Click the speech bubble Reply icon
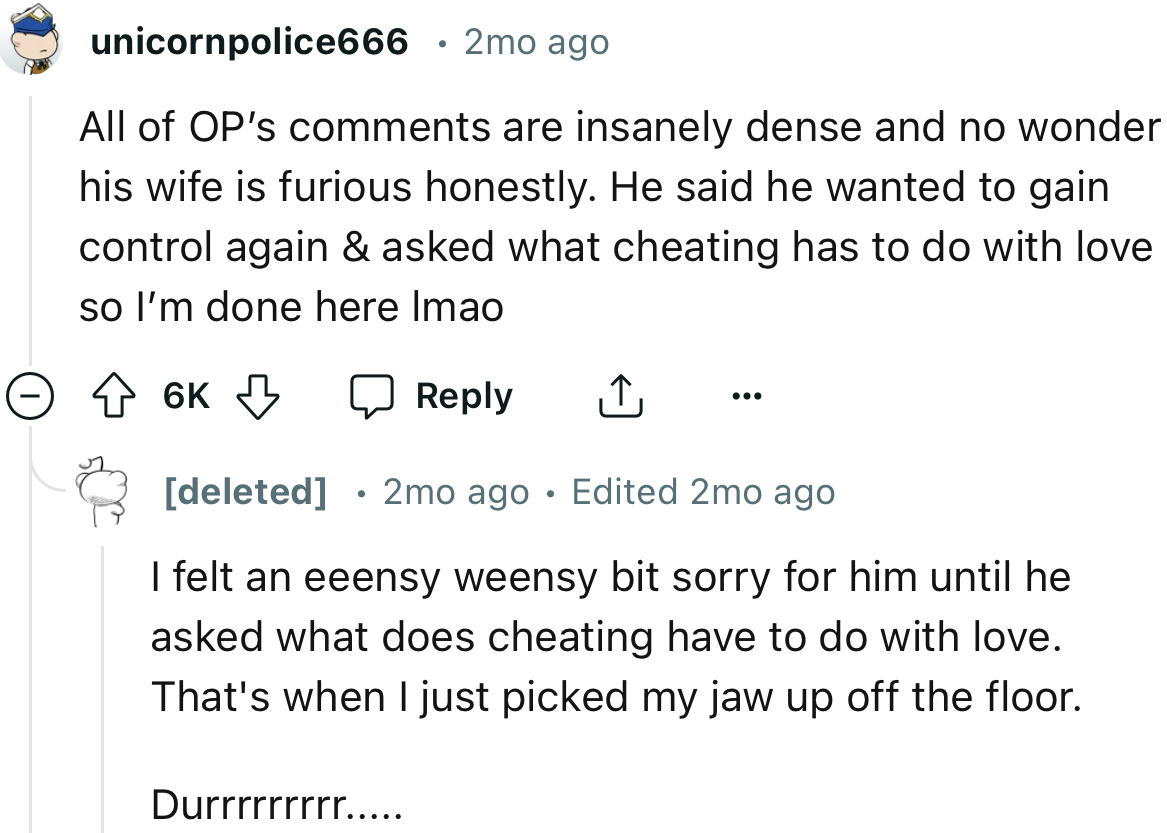Image resolution: width=1167 pixels, height=833 pixels. click(x=372, y=395)
